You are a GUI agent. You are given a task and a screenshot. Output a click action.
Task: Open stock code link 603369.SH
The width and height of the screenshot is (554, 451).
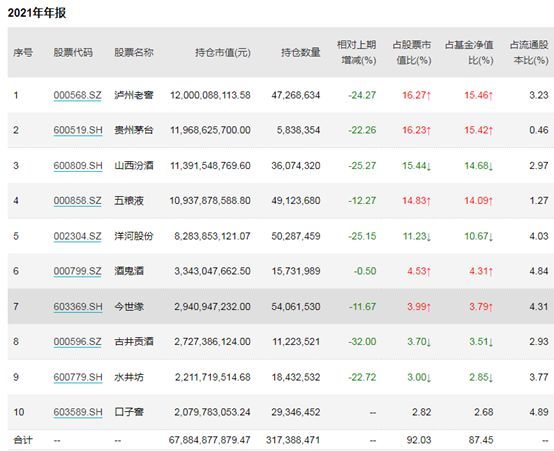[78, 306]
